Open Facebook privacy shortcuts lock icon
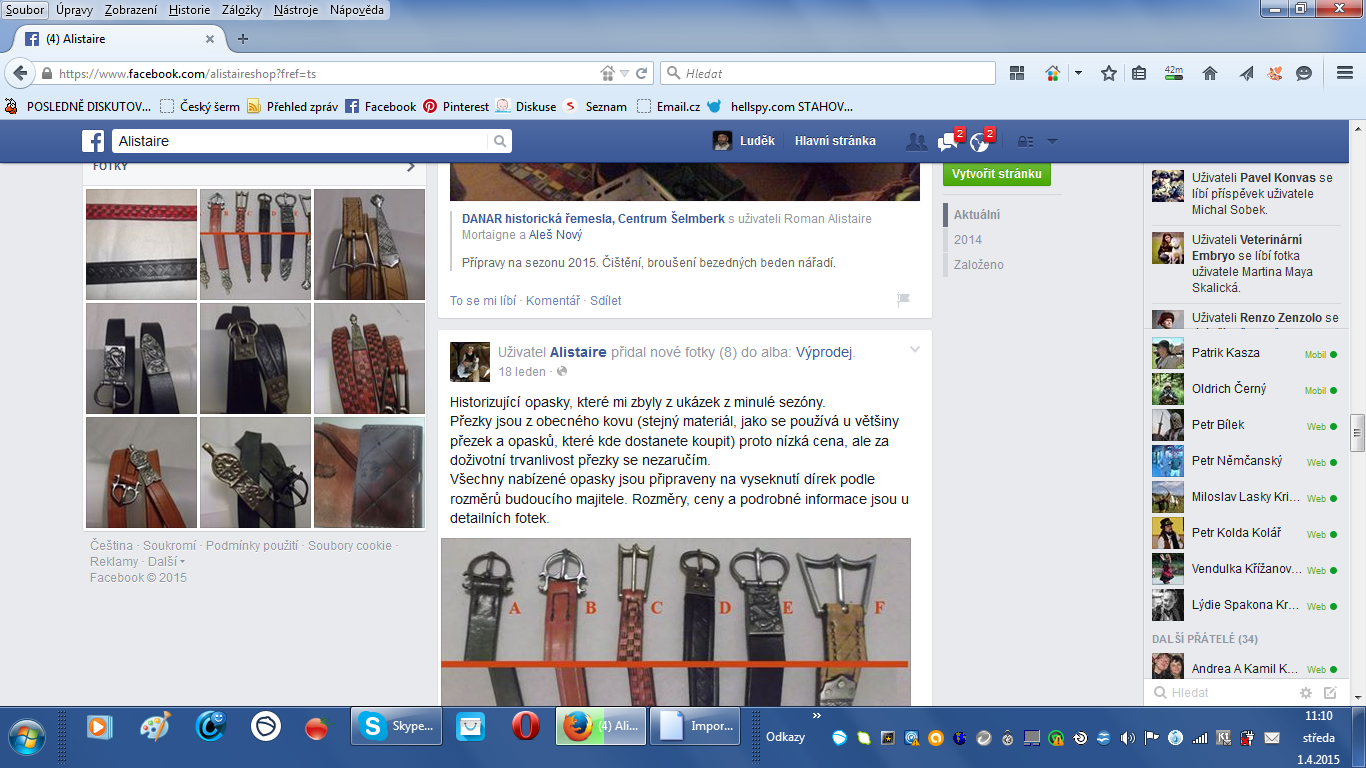The width and height of the screenshot is (1366, 768). [1025, 141]
